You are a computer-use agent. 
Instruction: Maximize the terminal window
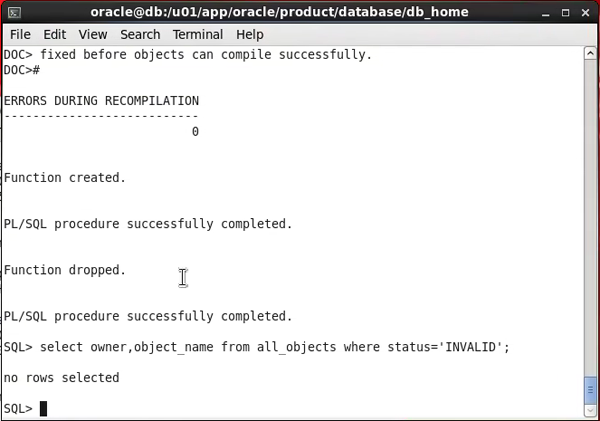coord(564,11)
